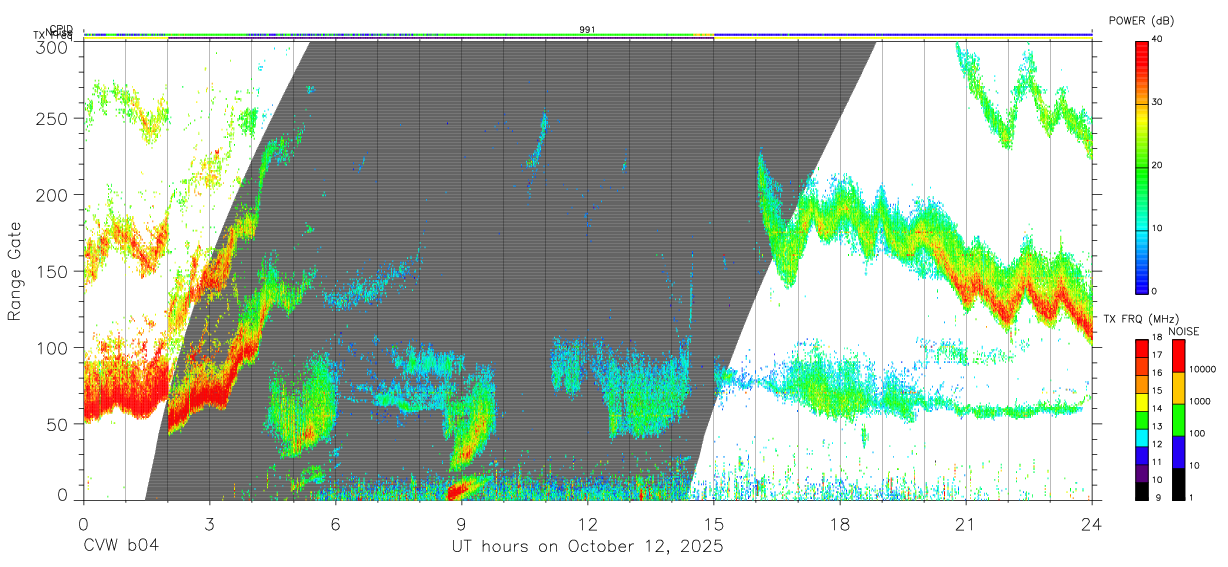The height and width of the screenshot is (567, 1228).
Task: Click the 1 label in NOISE legend
Action: (1190, 498)
